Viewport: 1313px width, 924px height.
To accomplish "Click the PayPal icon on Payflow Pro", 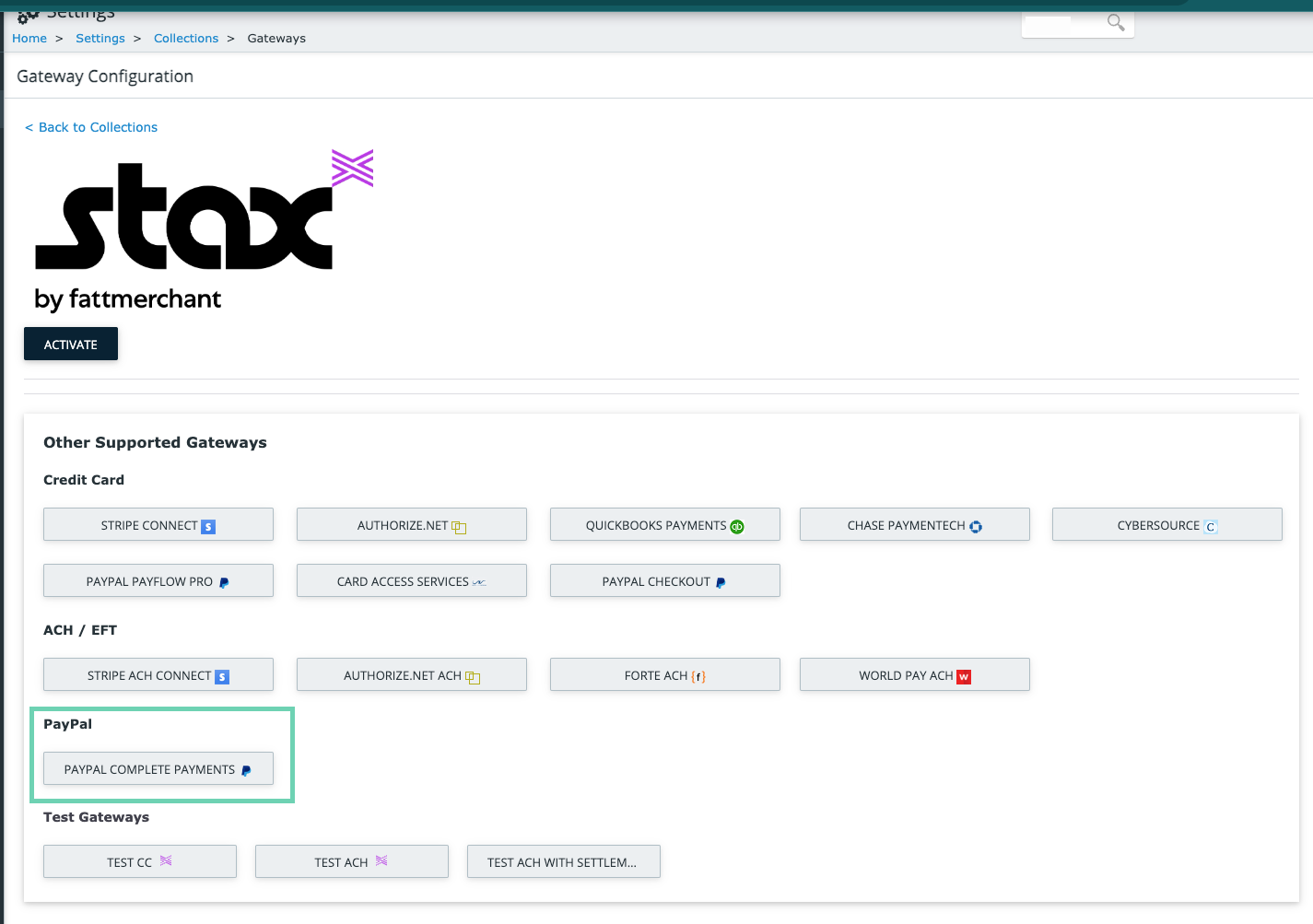I will 224,582.
